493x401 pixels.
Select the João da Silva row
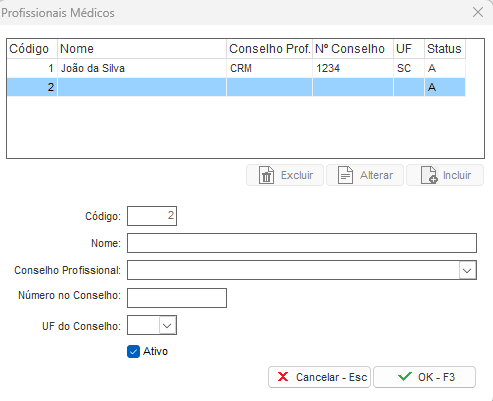tap(236, 68)
